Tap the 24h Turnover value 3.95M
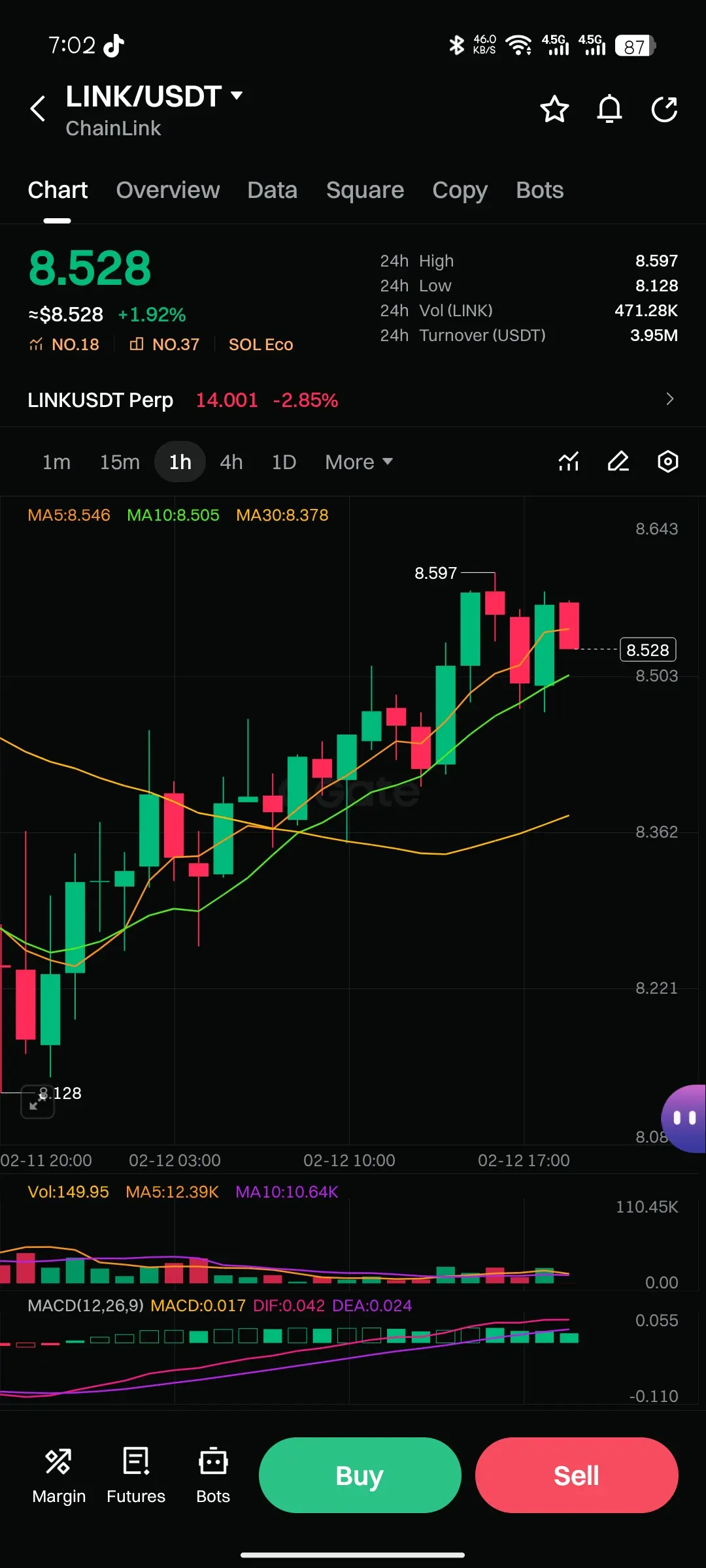The width and height of the screenshot is (706, 1568). 654,335
